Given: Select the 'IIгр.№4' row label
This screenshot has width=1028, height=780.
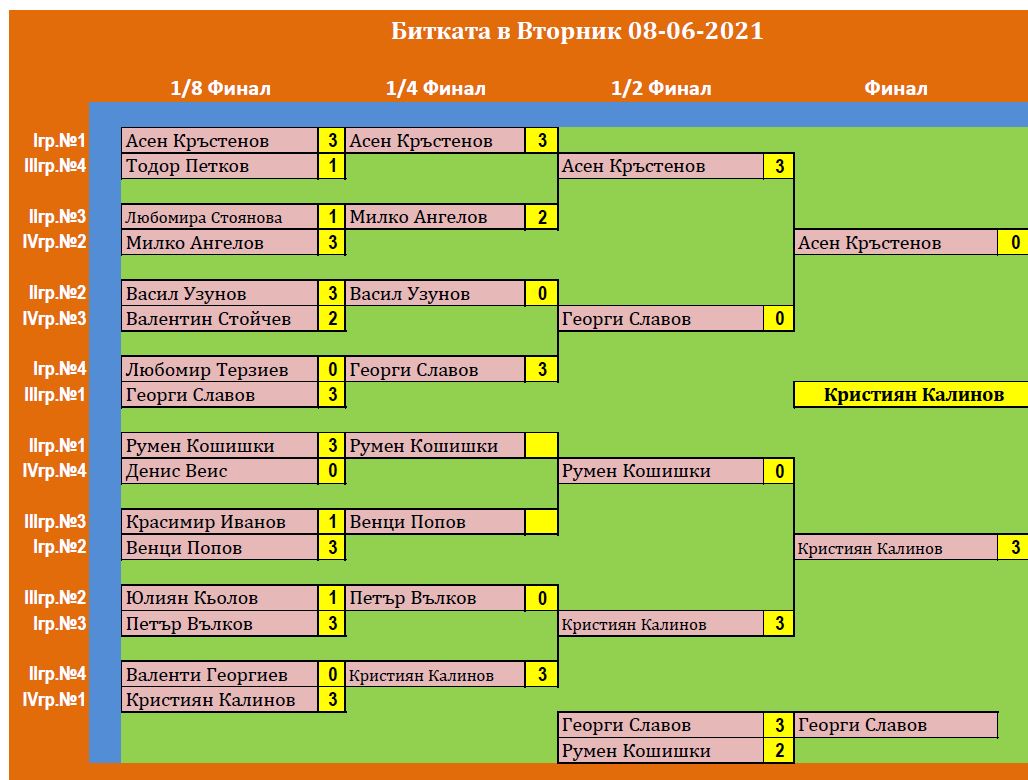Looking at the screenshot, I should click(x=57, y=674).
